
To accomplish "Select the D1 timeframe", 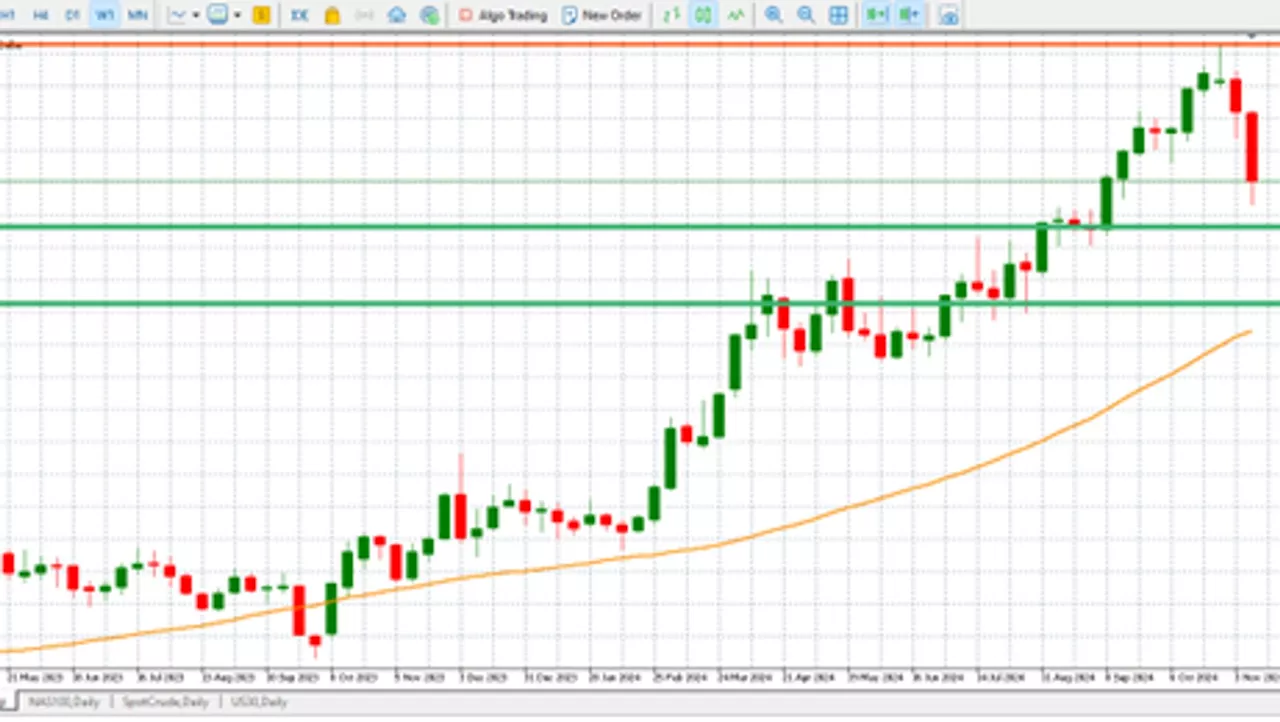I will click(x=73, y=15).
